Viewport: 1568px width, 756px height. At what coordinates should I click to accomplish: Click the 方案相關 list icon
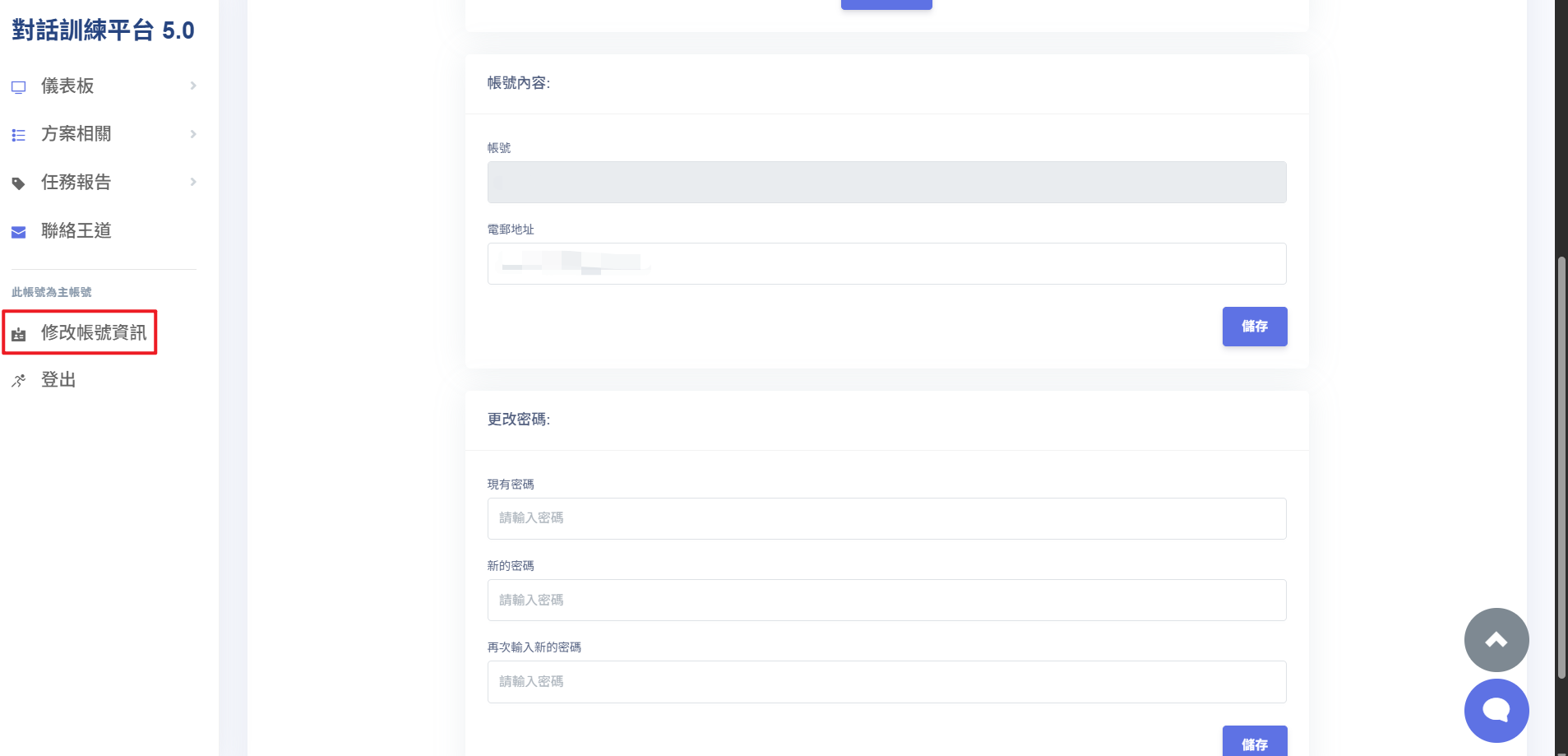[x=19, y=135]
